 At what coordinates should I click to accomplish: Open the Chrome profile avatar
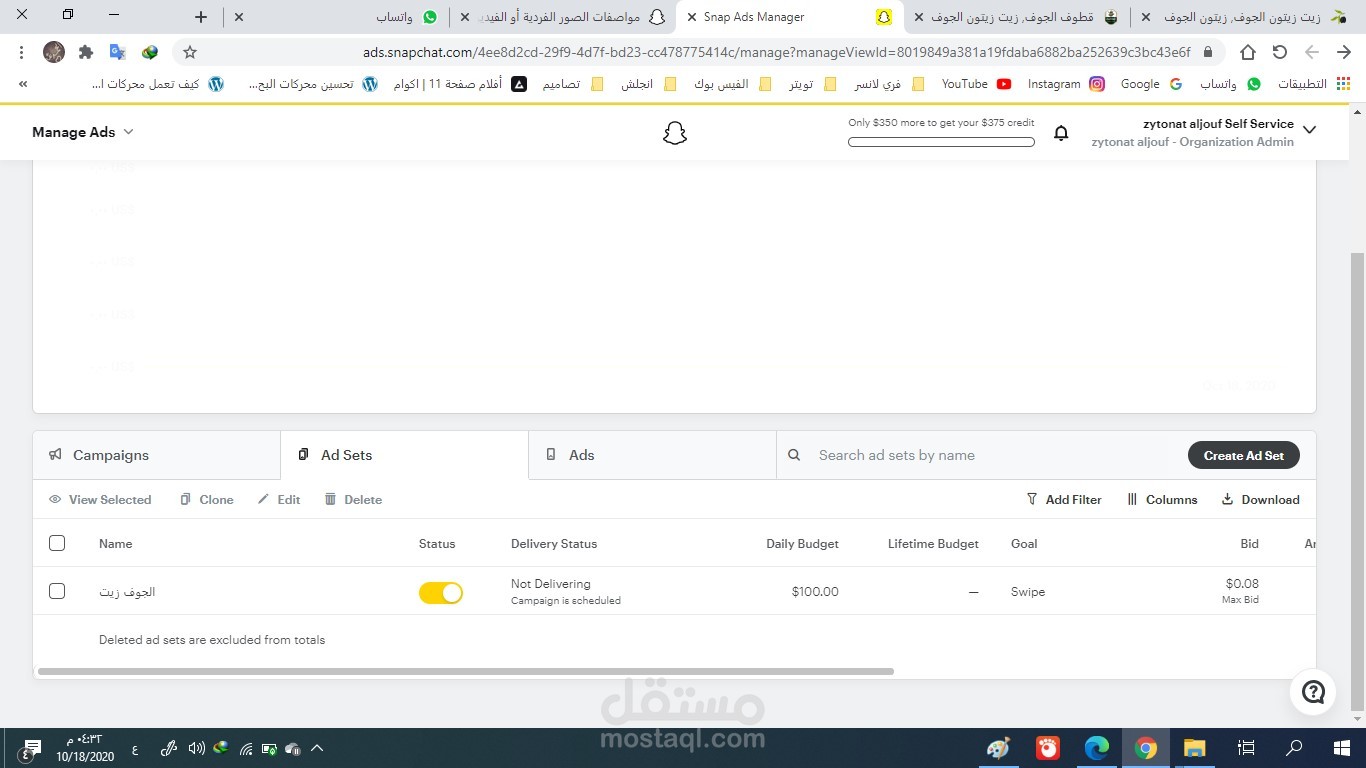54,52
